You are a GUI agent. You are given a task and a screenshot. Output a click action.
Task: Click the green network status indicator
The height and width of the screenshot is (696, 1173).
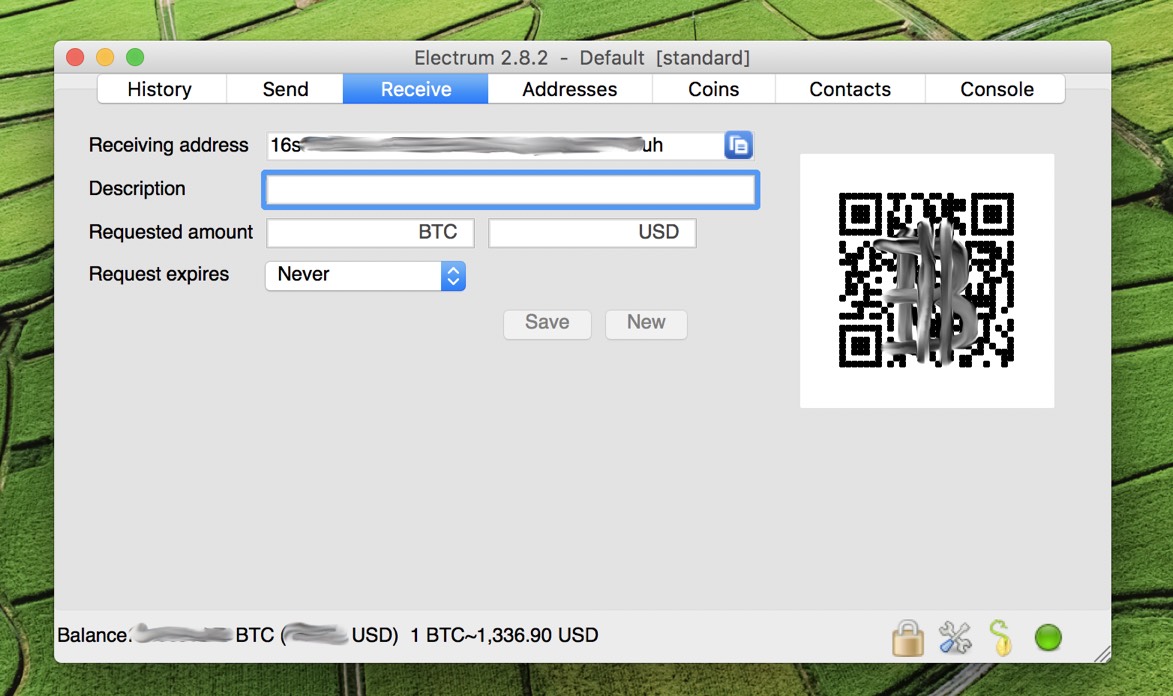[x=1048, y=638]
